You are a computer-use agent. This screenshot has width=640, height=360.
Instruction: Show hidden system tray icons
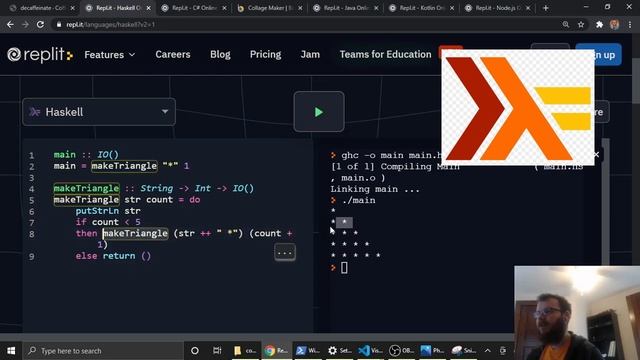(487, 351)
